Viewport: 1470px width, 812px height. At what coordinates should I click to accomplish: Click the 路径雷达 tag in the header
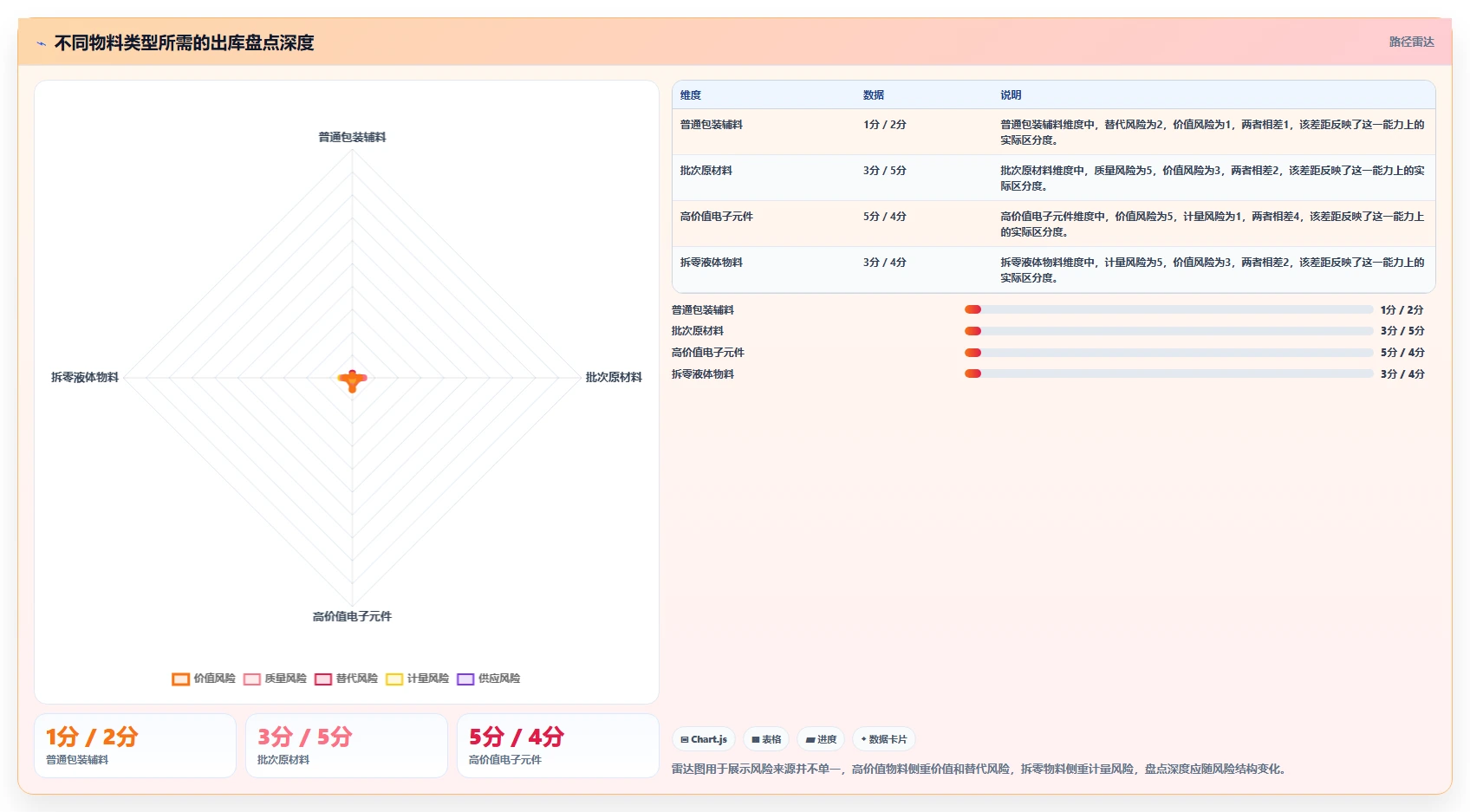pos(1411,42)
